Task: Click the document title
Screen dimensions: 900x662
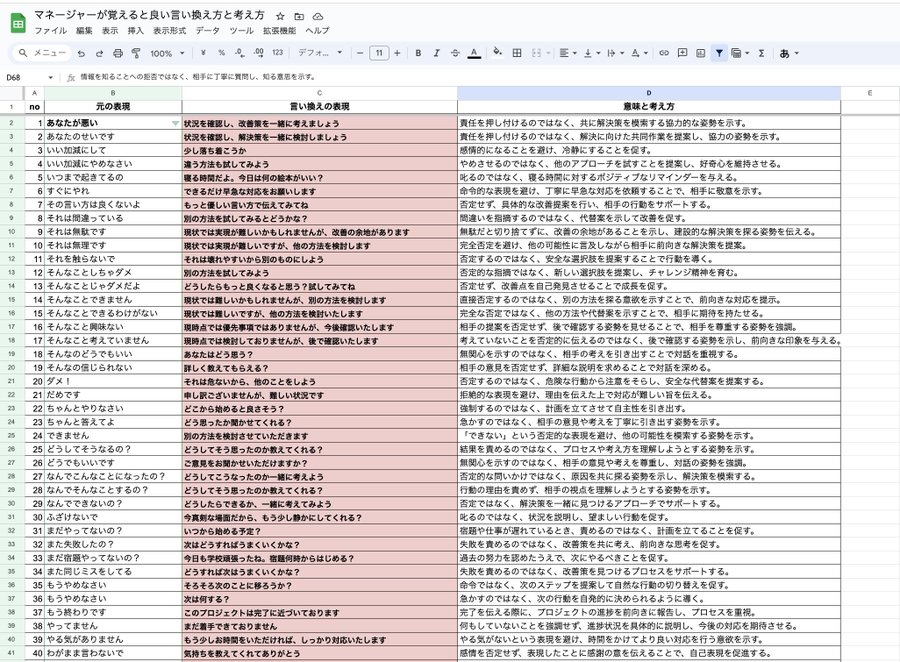Action: [x=149, y=15]
